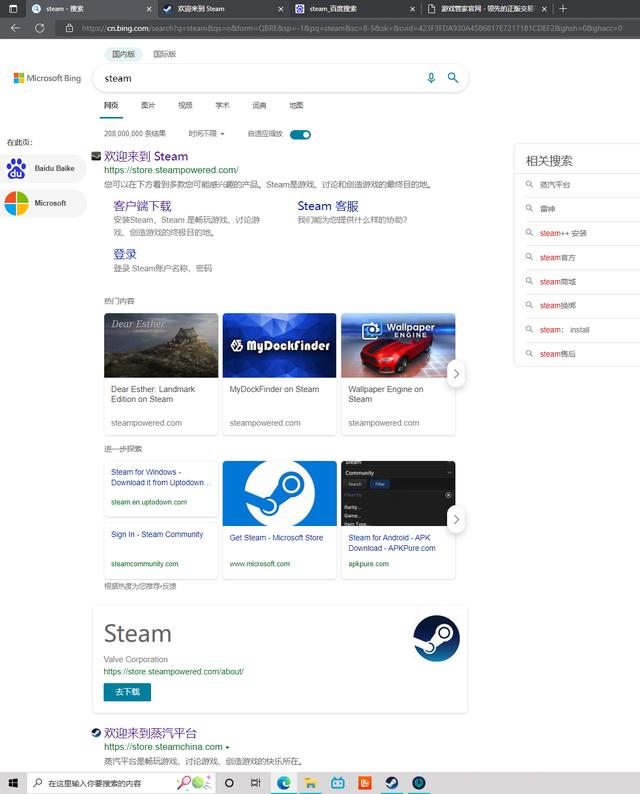Advance 进一步探索 carousel using right chevron
The image size is (640, 794).
[x=456, y=519]
